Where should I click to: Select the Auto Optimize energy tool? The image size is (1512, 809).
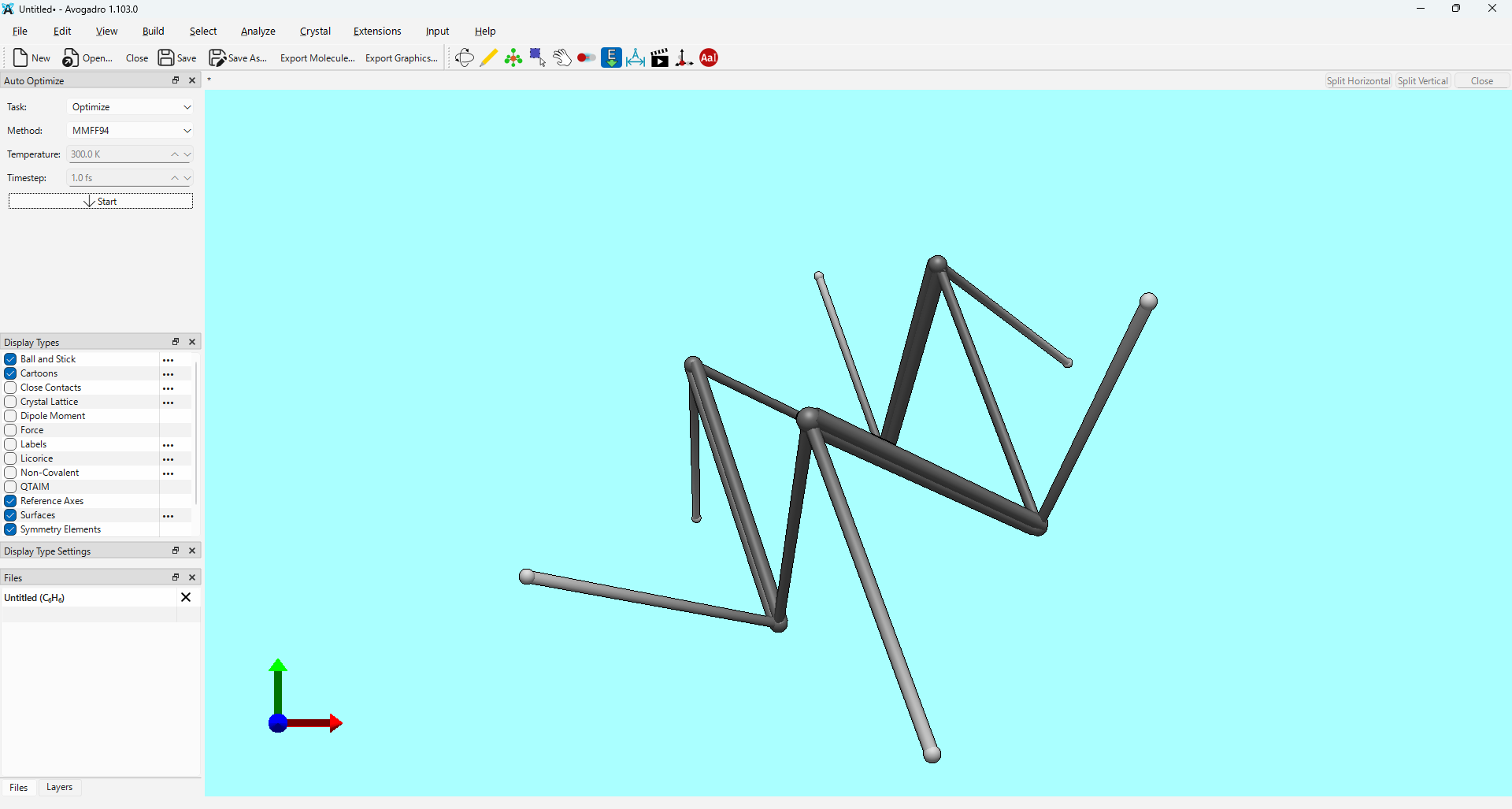point(611,58)
